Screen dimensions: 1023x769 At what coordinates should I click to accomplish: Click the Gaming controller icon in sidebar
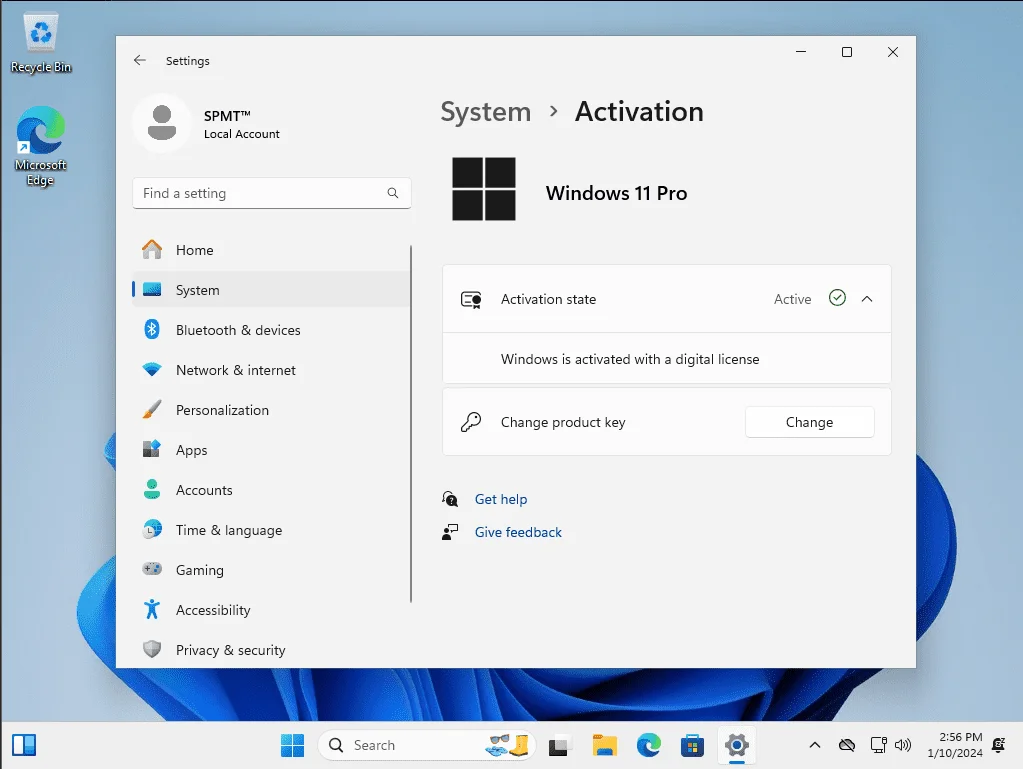[152, 569]
